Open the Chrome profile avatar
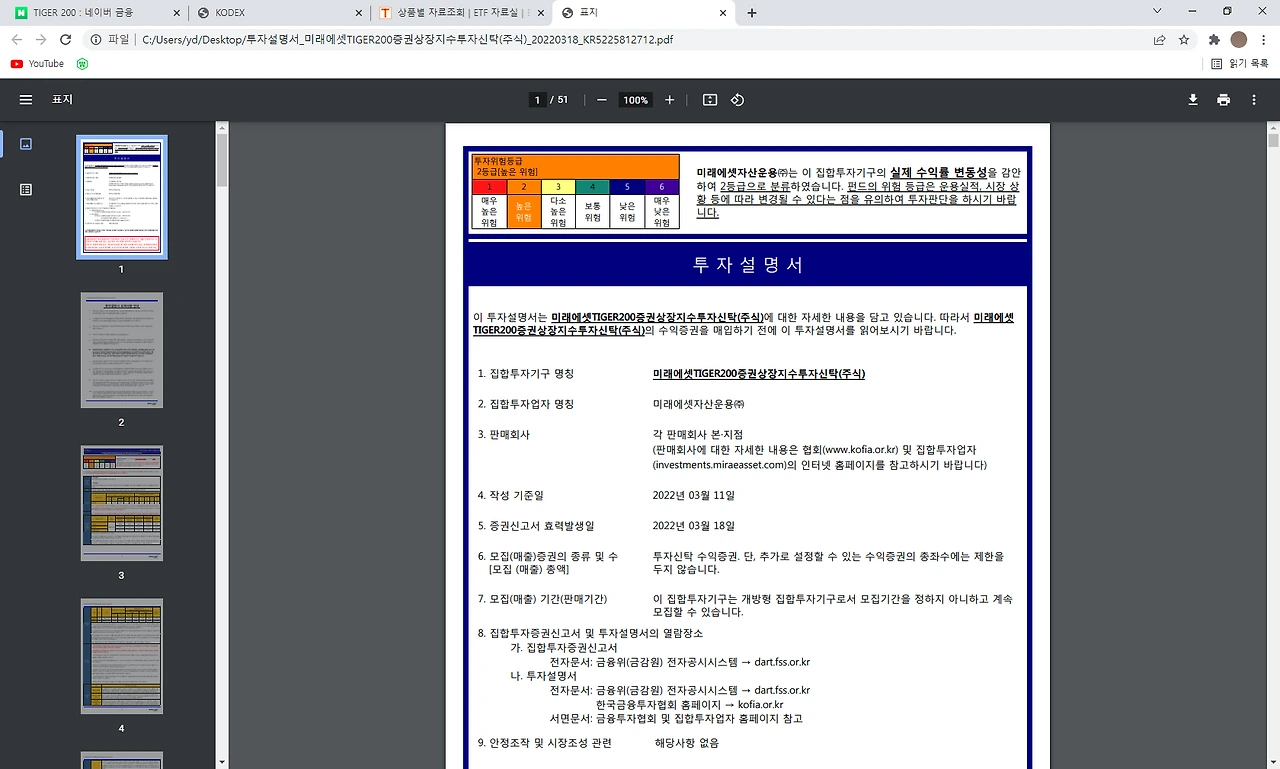Viewport: 1280px width, 769px height. coord(1239,40)
